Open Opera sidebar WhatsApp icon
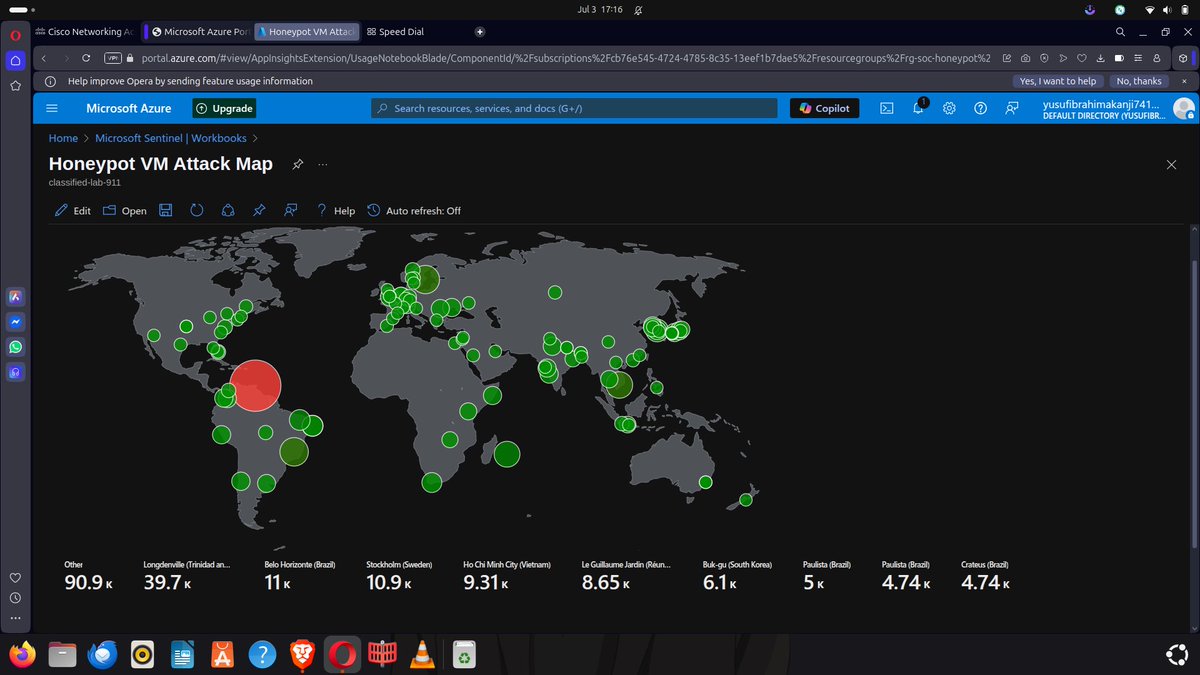The width and height of the screenshot is (1200, 675). [x=16, y=347]
